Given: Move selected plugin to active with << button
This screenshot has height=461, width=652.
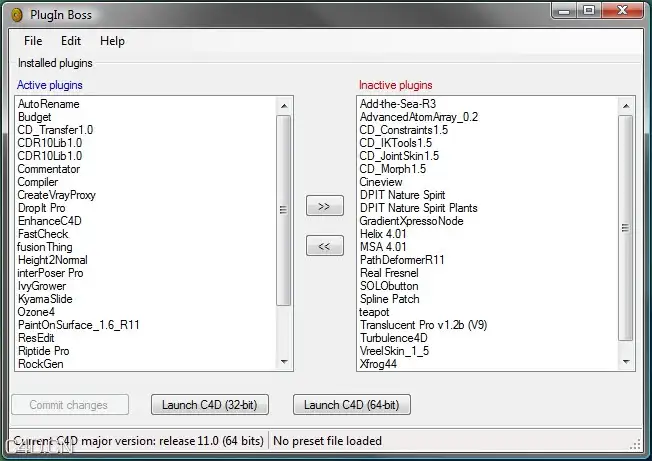Looking at the screenshot, I should [325, 246].
